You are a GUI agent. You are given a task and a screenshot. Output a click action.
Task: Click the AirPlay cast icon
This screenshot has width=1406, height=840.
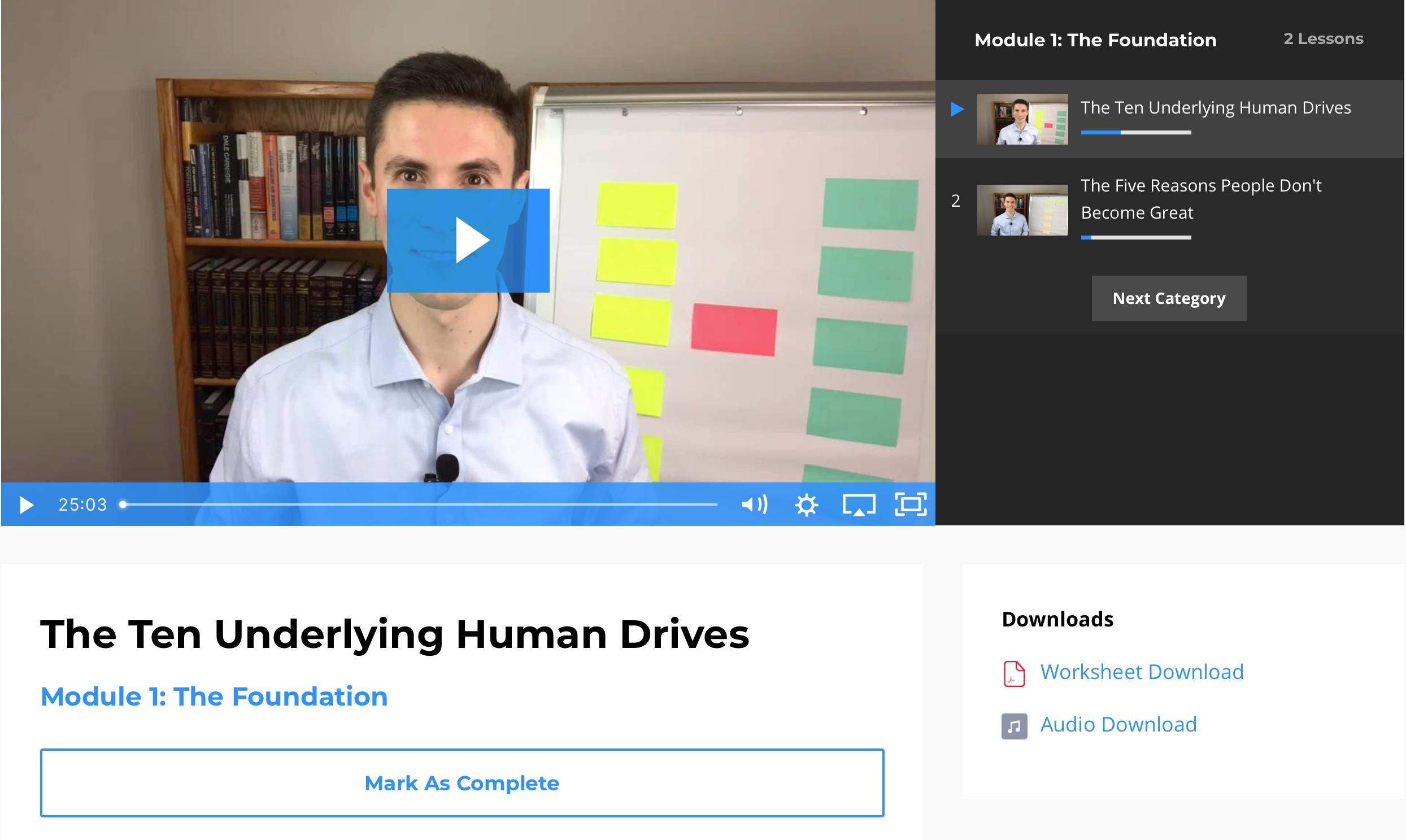point(859,504)
